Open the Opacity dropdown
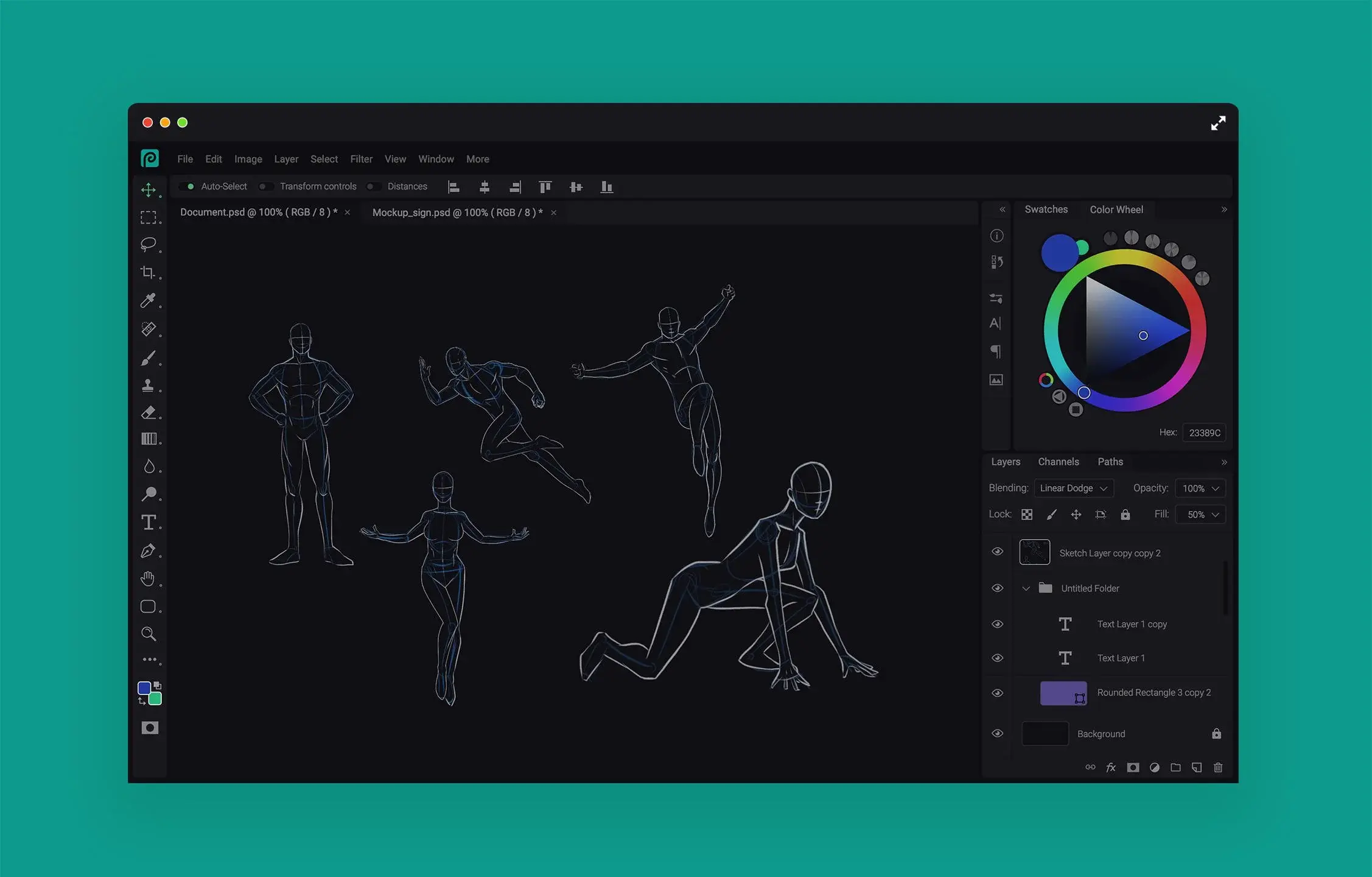Screen dimensions: 1372x877 tap(1200, 488)
